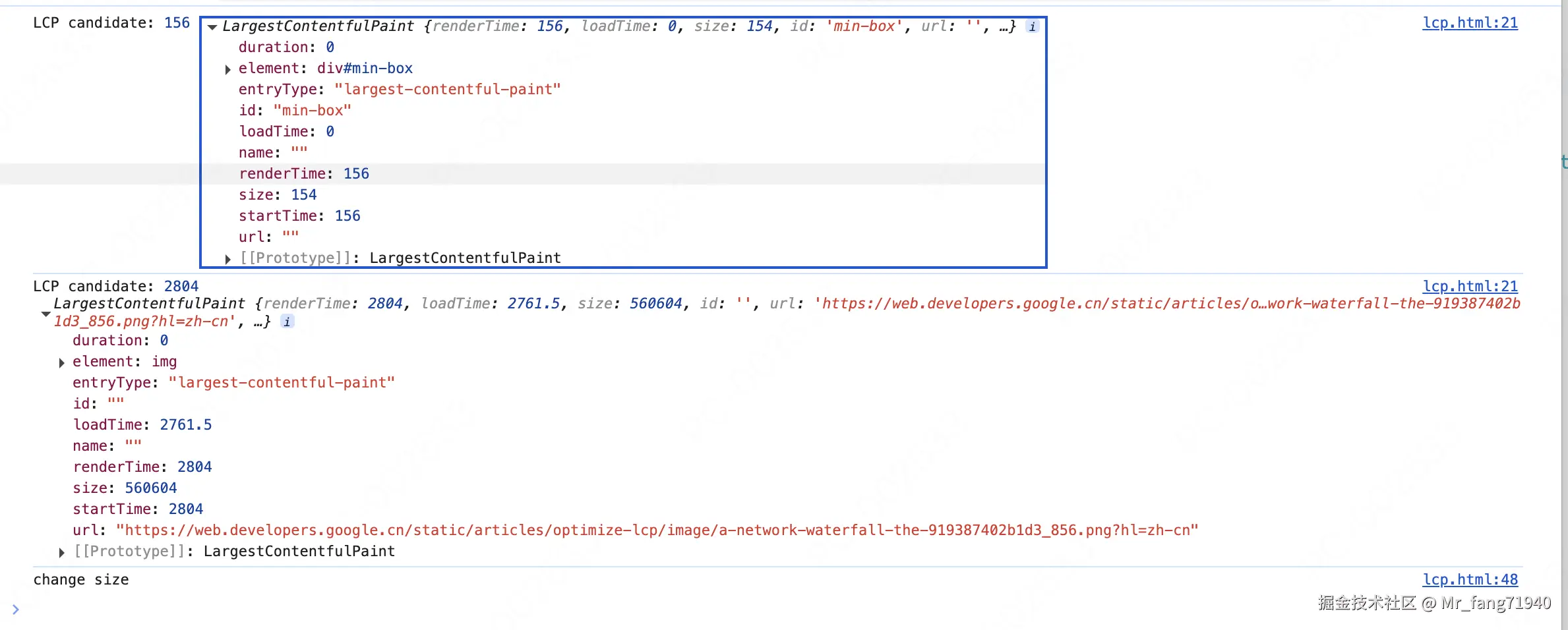Expand the element: div#min-box property
Image resolution: width=1568 pixels, height=630 pixels.
pos(227,69)
